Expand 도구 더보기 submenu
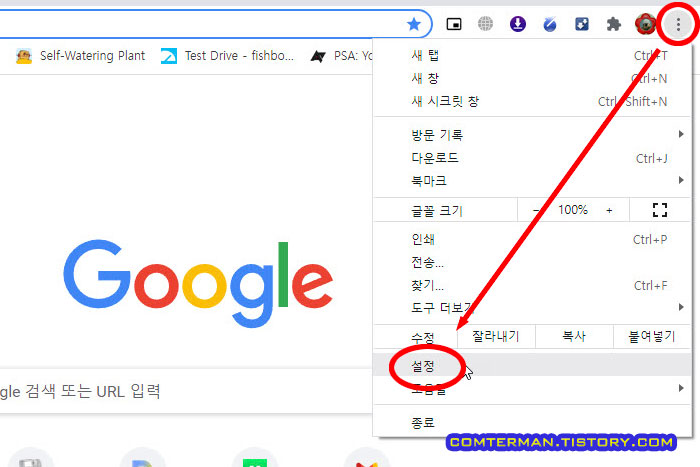The width and height of the screenshot is (700, 467). coord(532,308)
